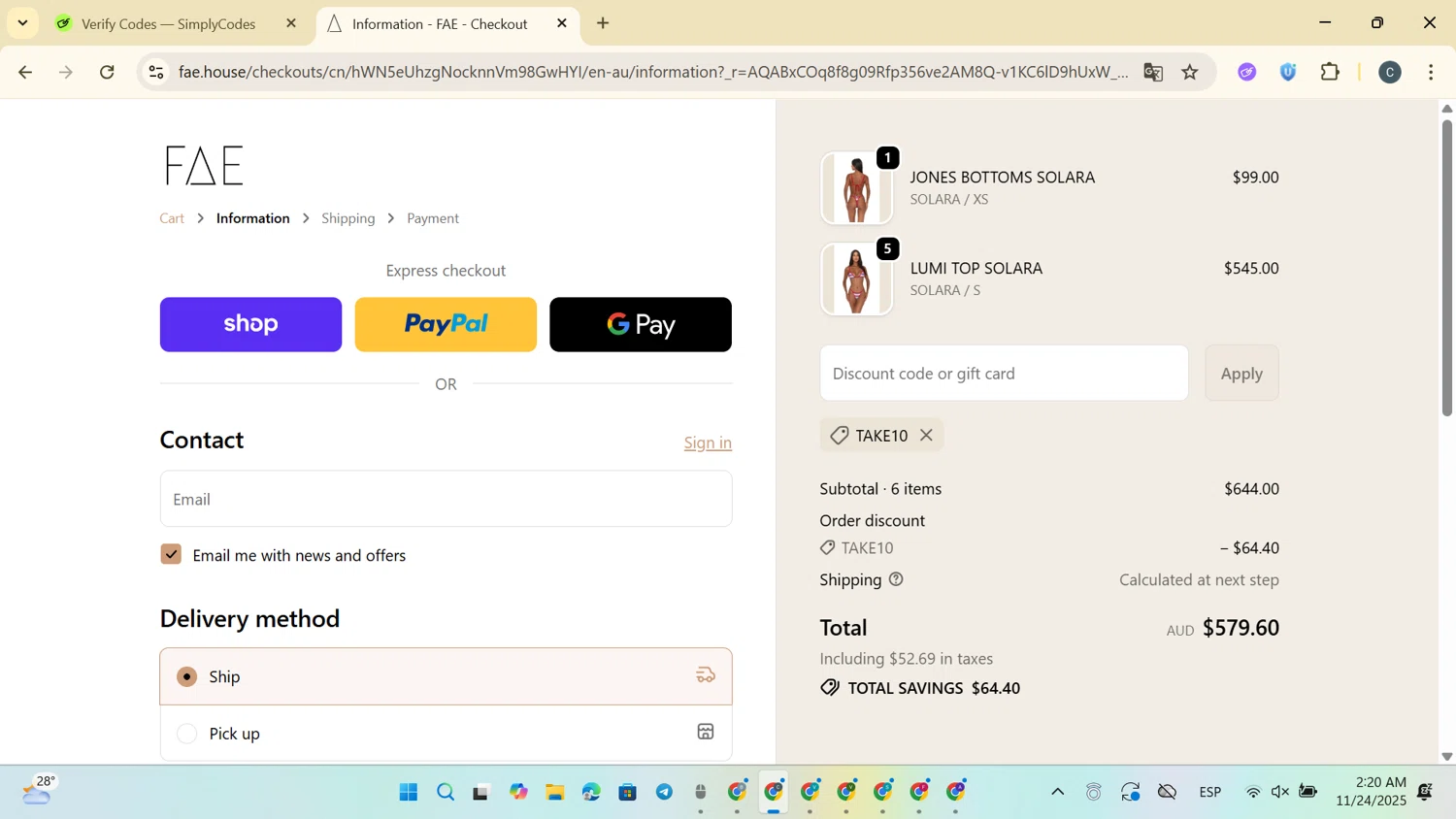Open ESP language input indicator

[x=1209, y=792]
